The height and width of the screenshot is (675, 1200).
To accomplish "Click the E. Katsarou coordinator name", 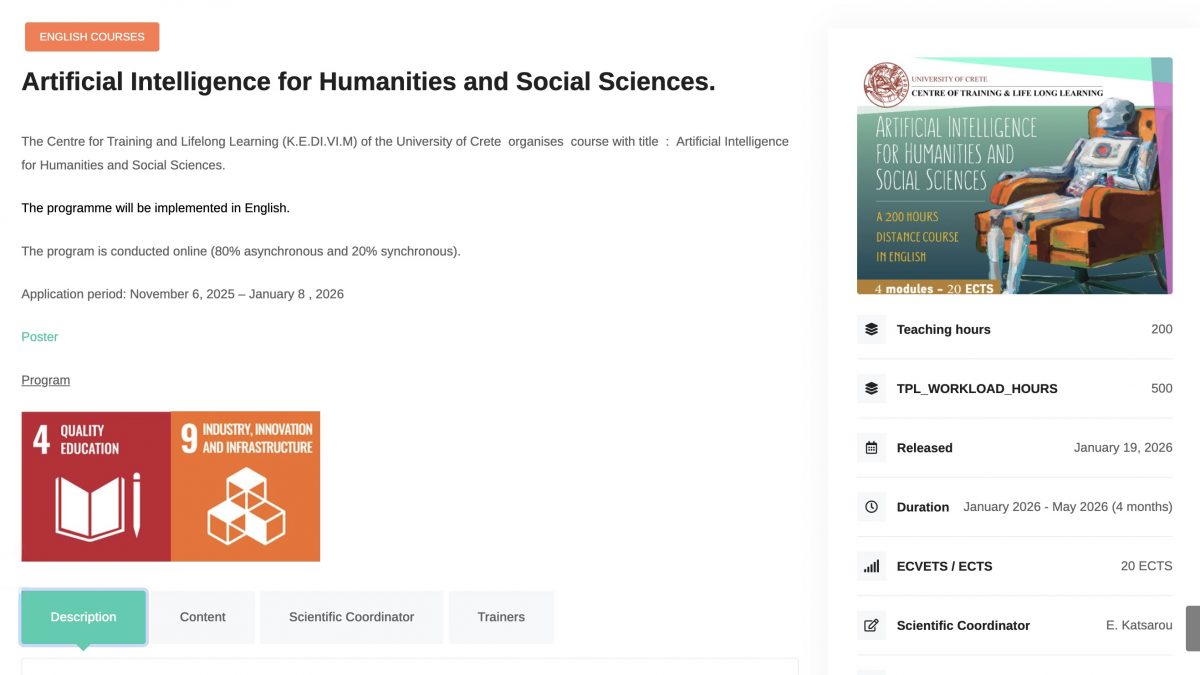I will click(1138, 625).
